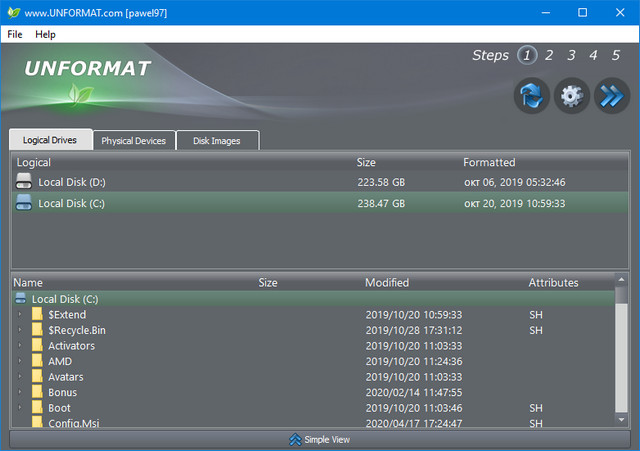Go to next step double-arrow button
The height and width of the screenshot is (451, 640).
(x=612, y=96)
